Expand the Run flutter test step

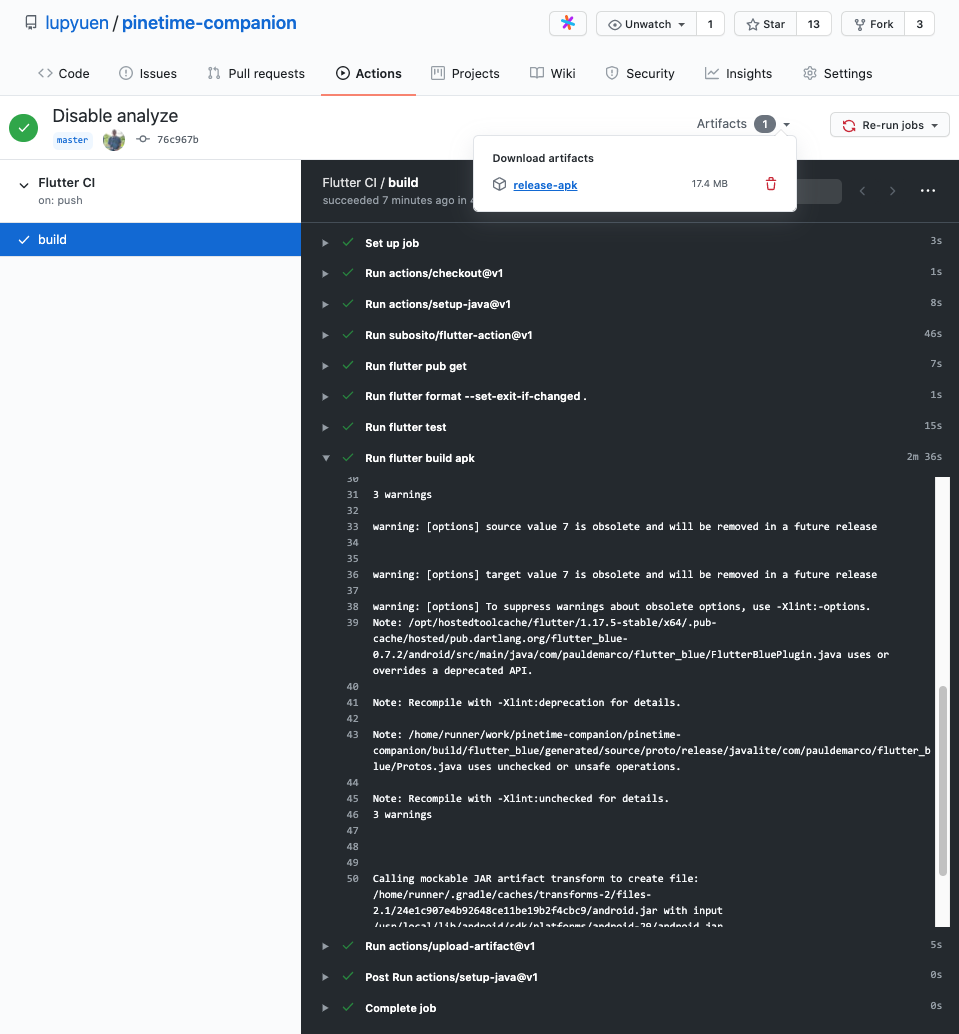pyautogui.click(x=325, y=427)
